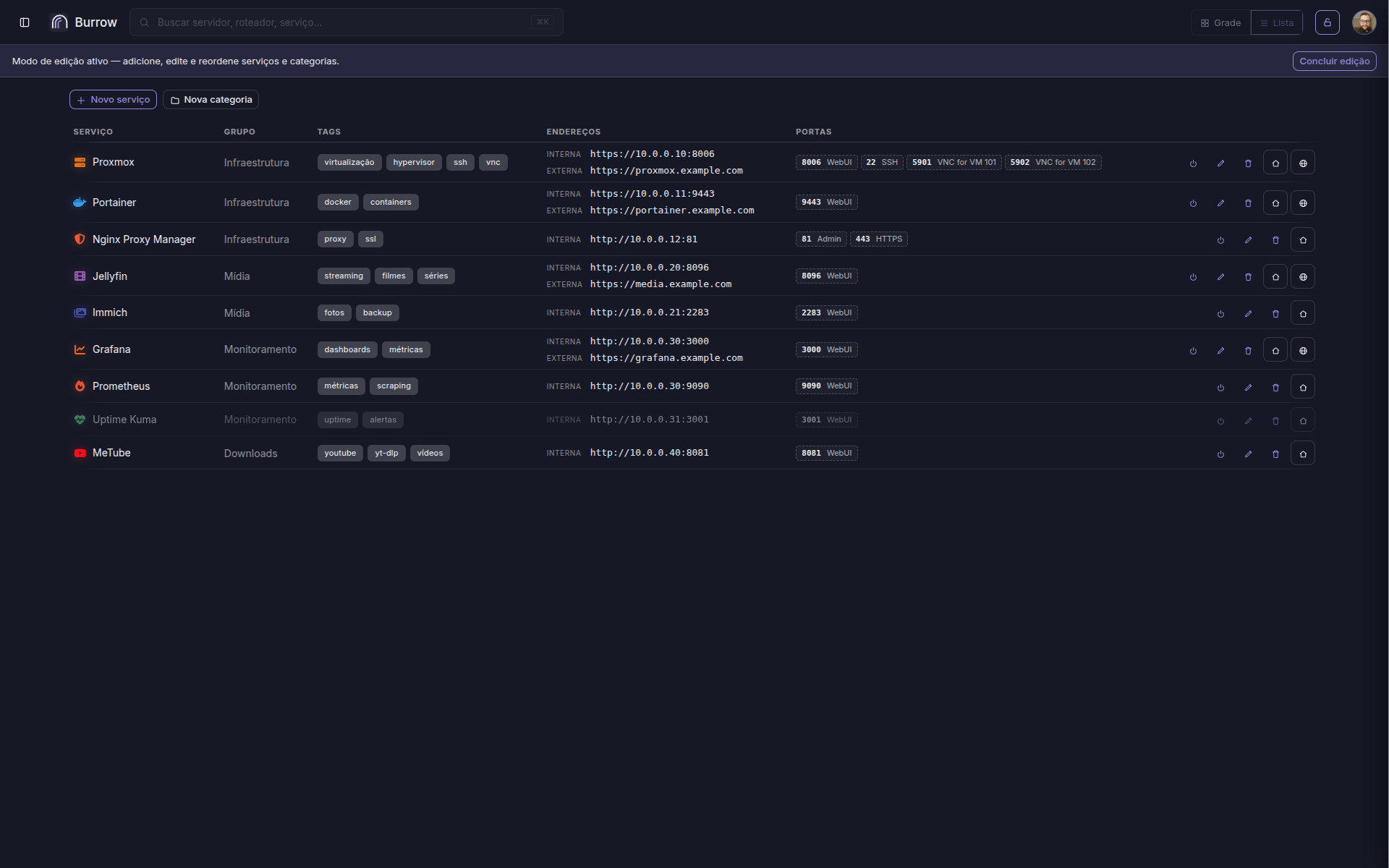
Task: Click Concluir edição button
Action: pyautogui.click(x=1335, y=61)
